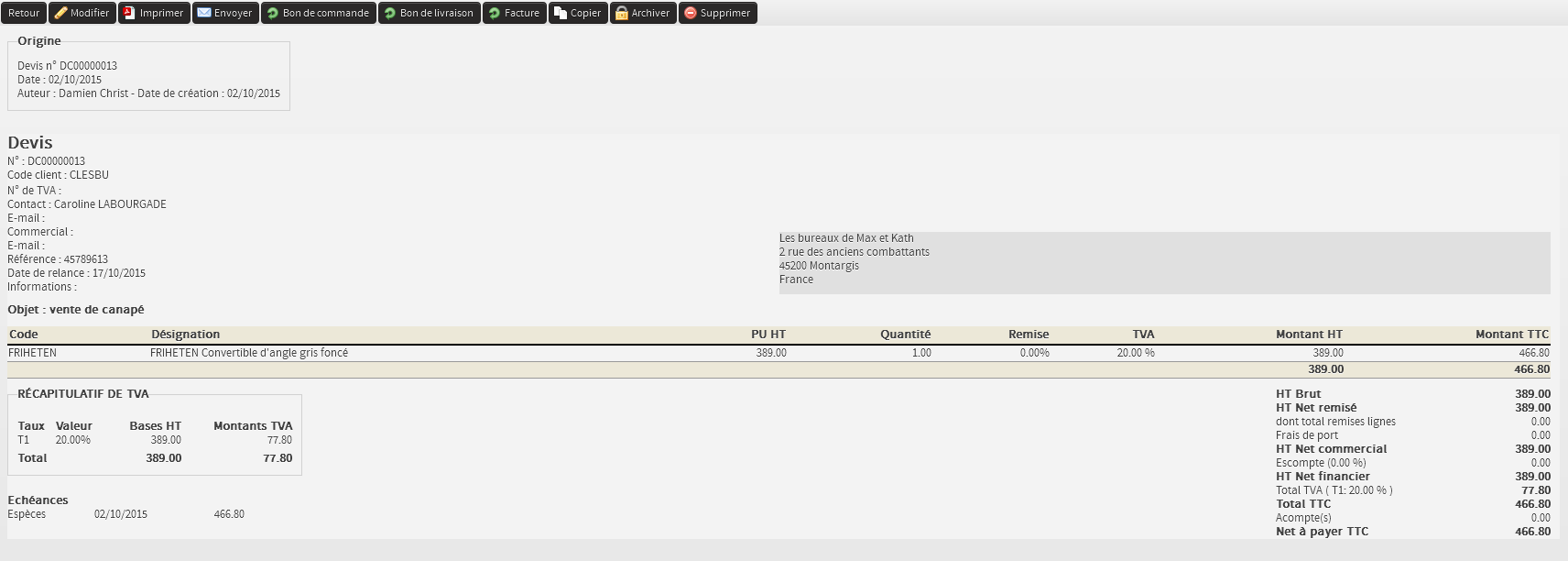1568x561 pixels.
Task: Click the Désignation column header
Action: click(x=185, y=335)
